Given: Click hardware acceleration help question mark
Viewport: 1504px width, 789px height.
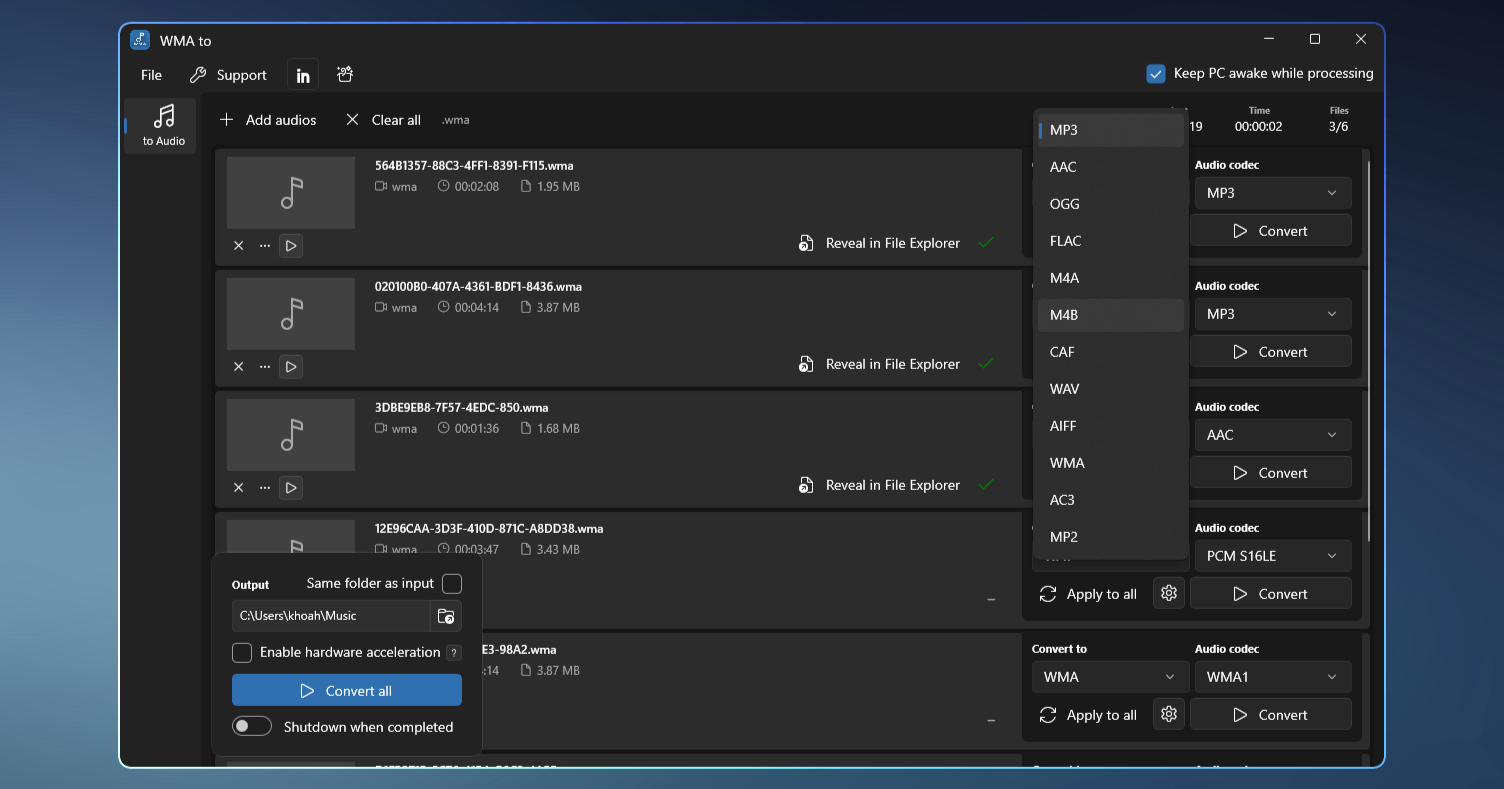Looking at the screenshot, I should click(454, 653).
